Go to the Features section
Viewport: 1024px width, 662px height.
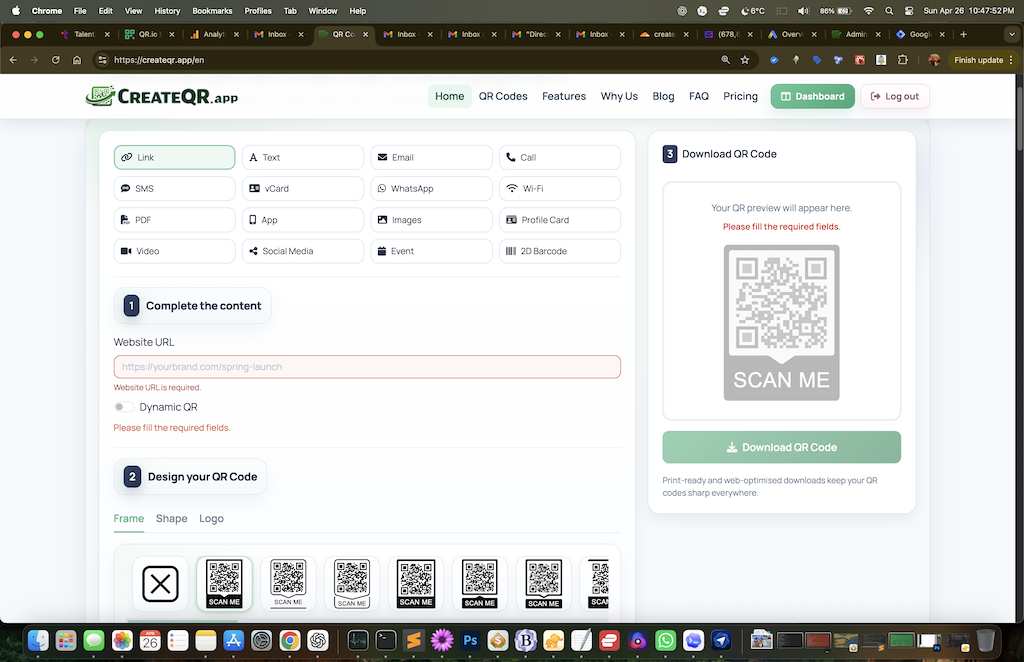tap(564, 96)
